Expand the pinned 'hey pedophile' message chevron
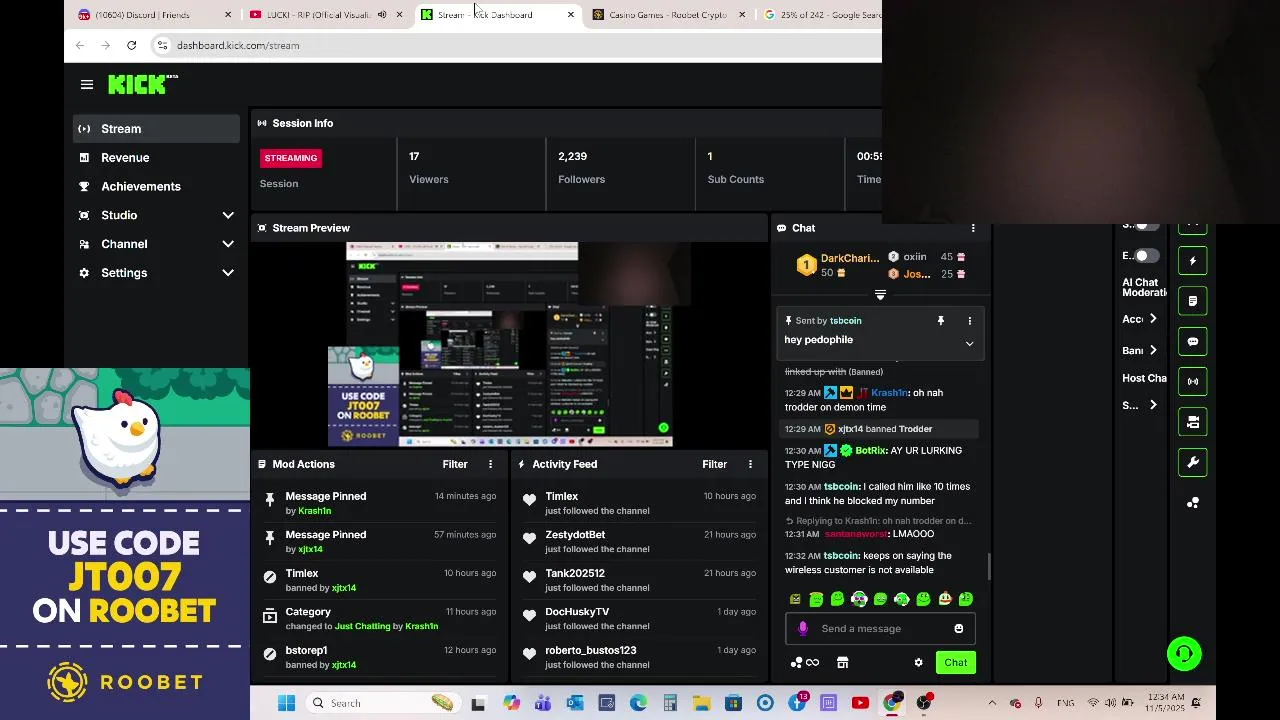 point(969,343)
